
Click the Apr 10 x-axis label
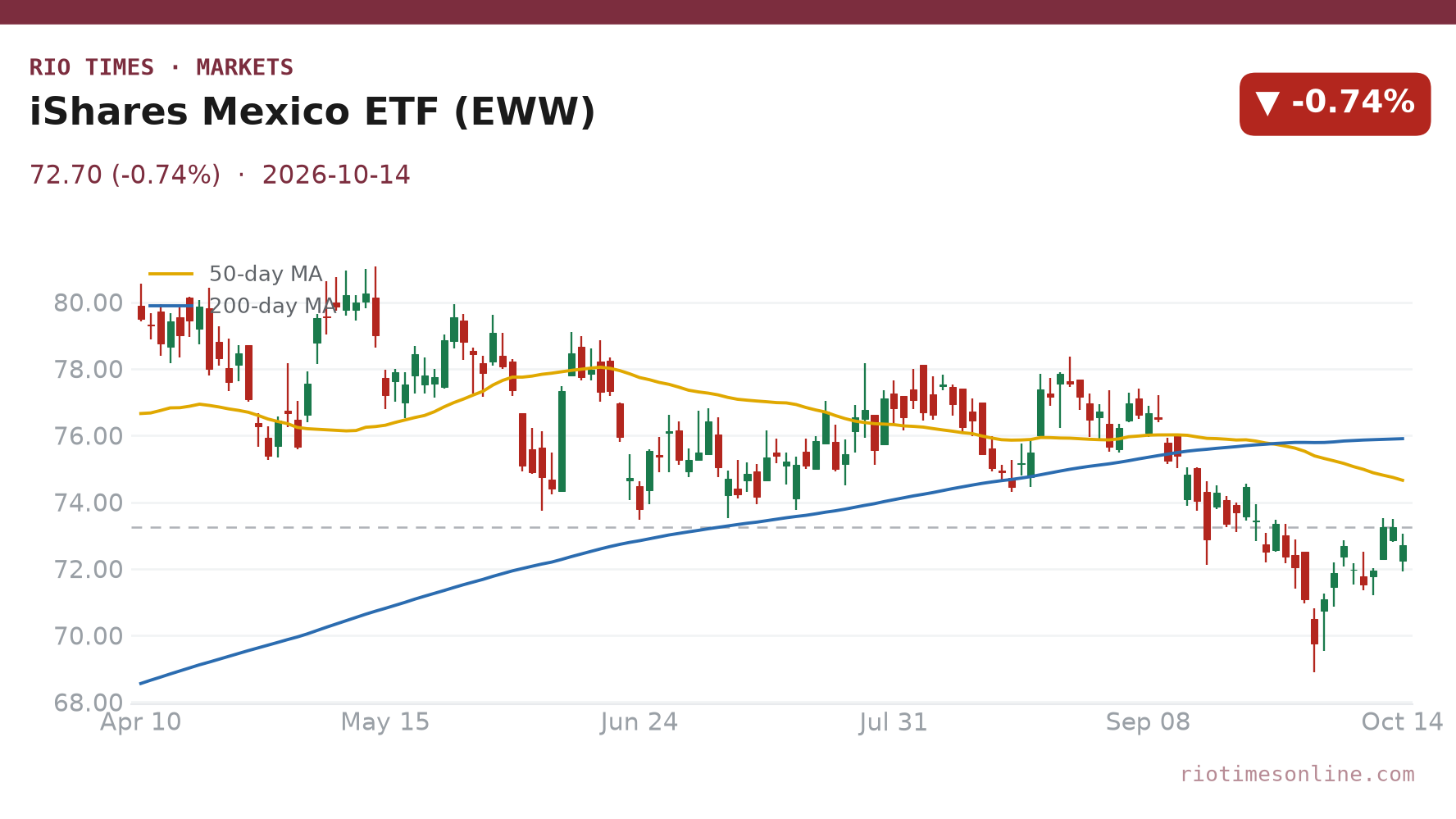click(x=140, y=722)
